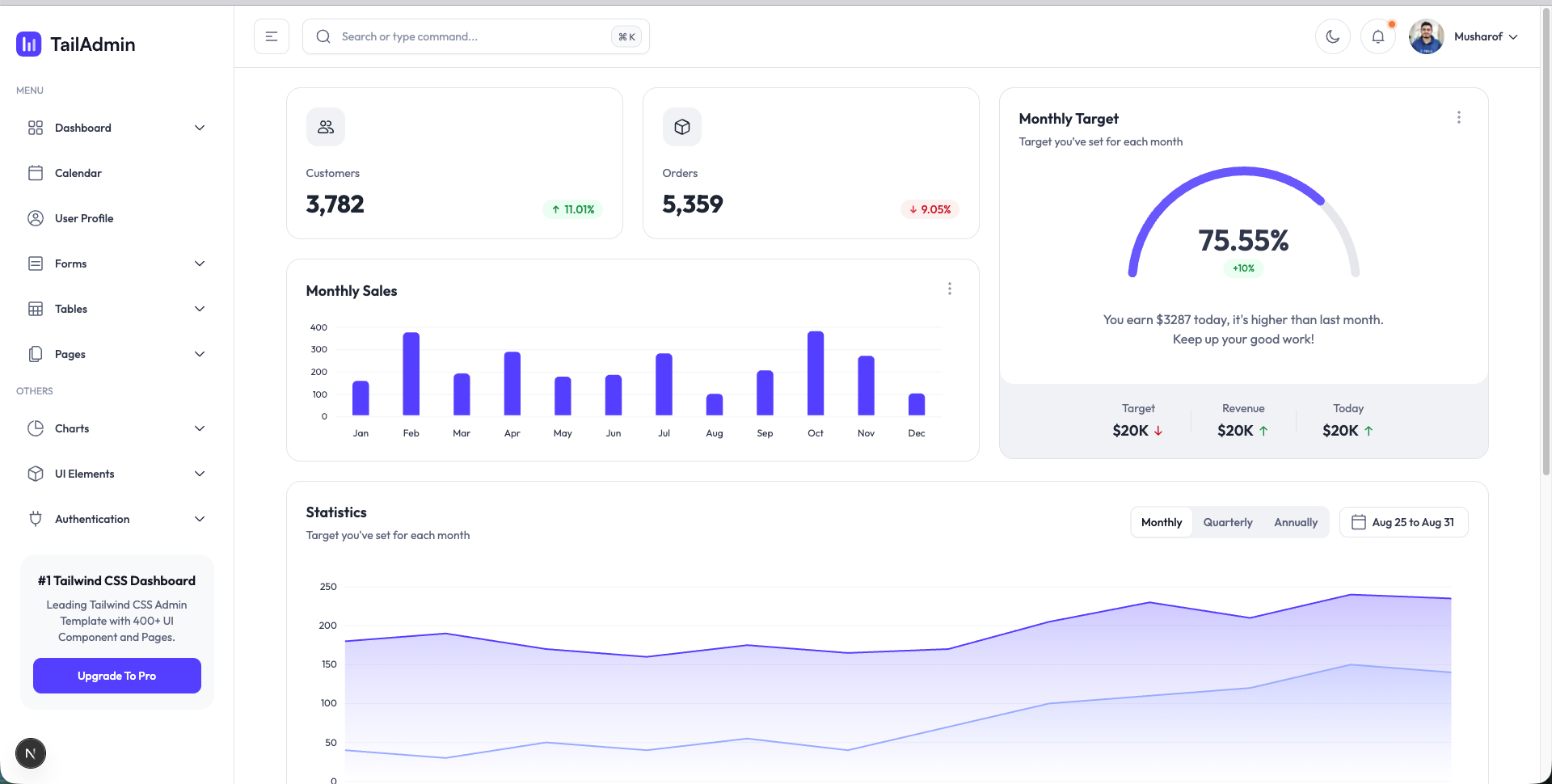Click the Authentication plug icon
1552x784 pixels.
[36, 519]
